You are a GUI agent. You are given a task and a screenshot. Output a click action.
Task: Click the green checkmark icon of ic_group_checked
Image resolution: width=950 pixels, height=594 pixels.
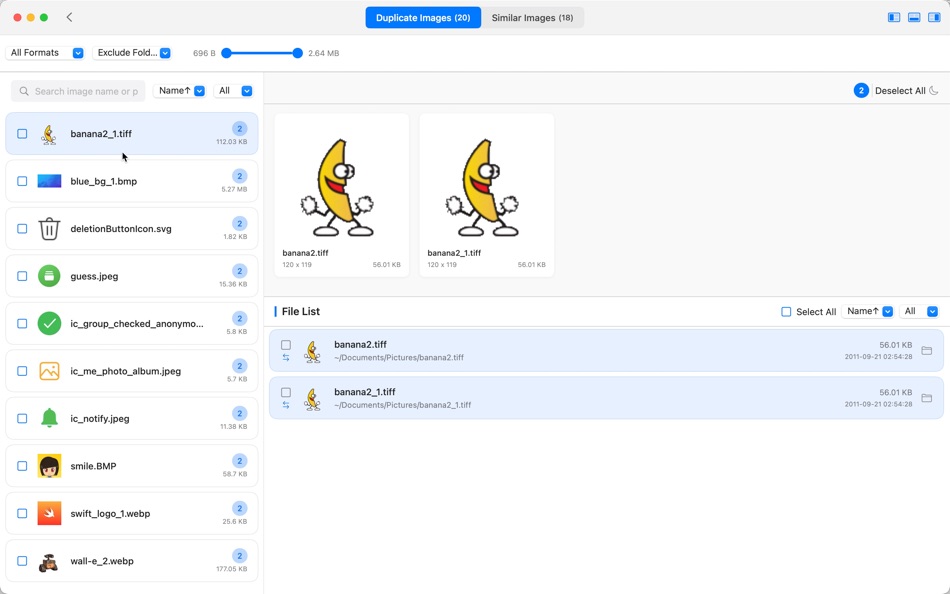point(49,323)
